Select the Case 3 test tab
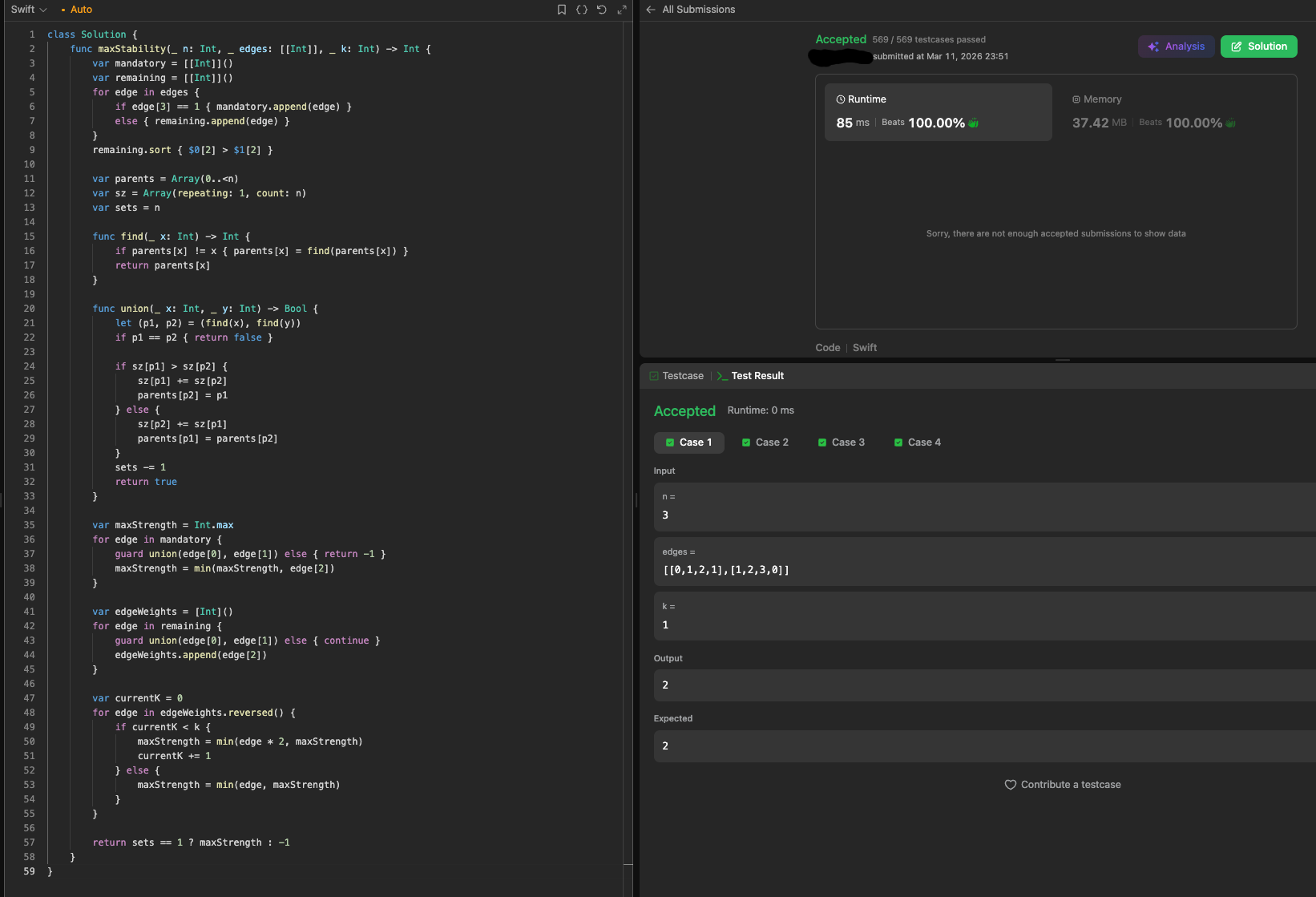Viewport: 1316px width, 897px height. 842,442
